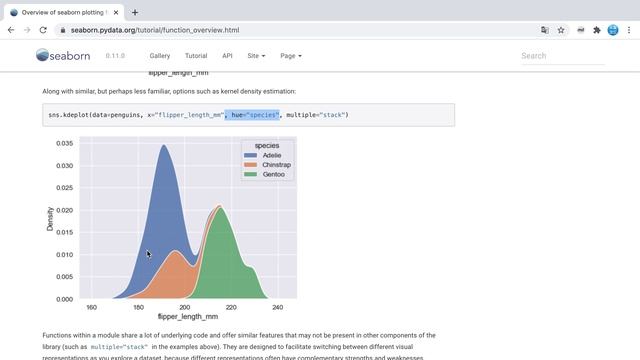
Task: Click the kernel density plot image
Action: [x=171, y=228]
